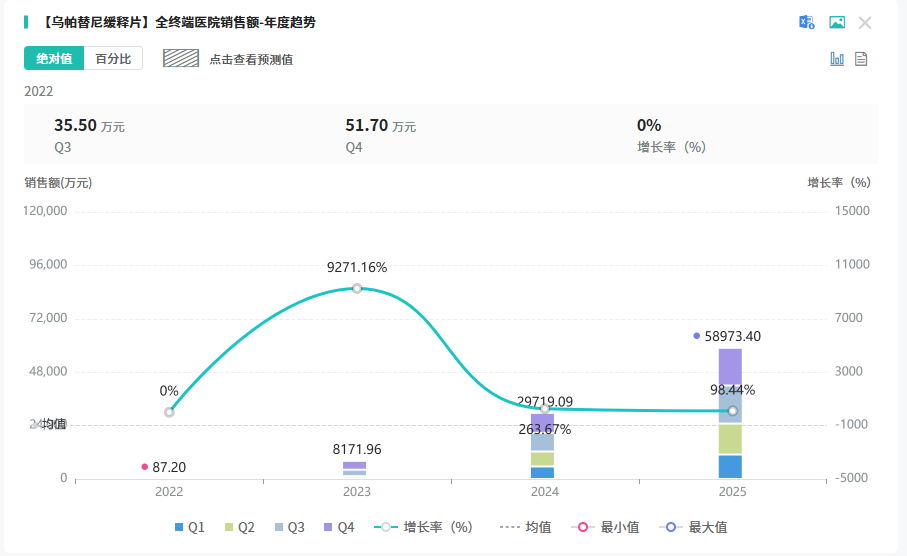The image size is (907, 556).
Task: Toggle Q4 series in legend
Action: 338,527
